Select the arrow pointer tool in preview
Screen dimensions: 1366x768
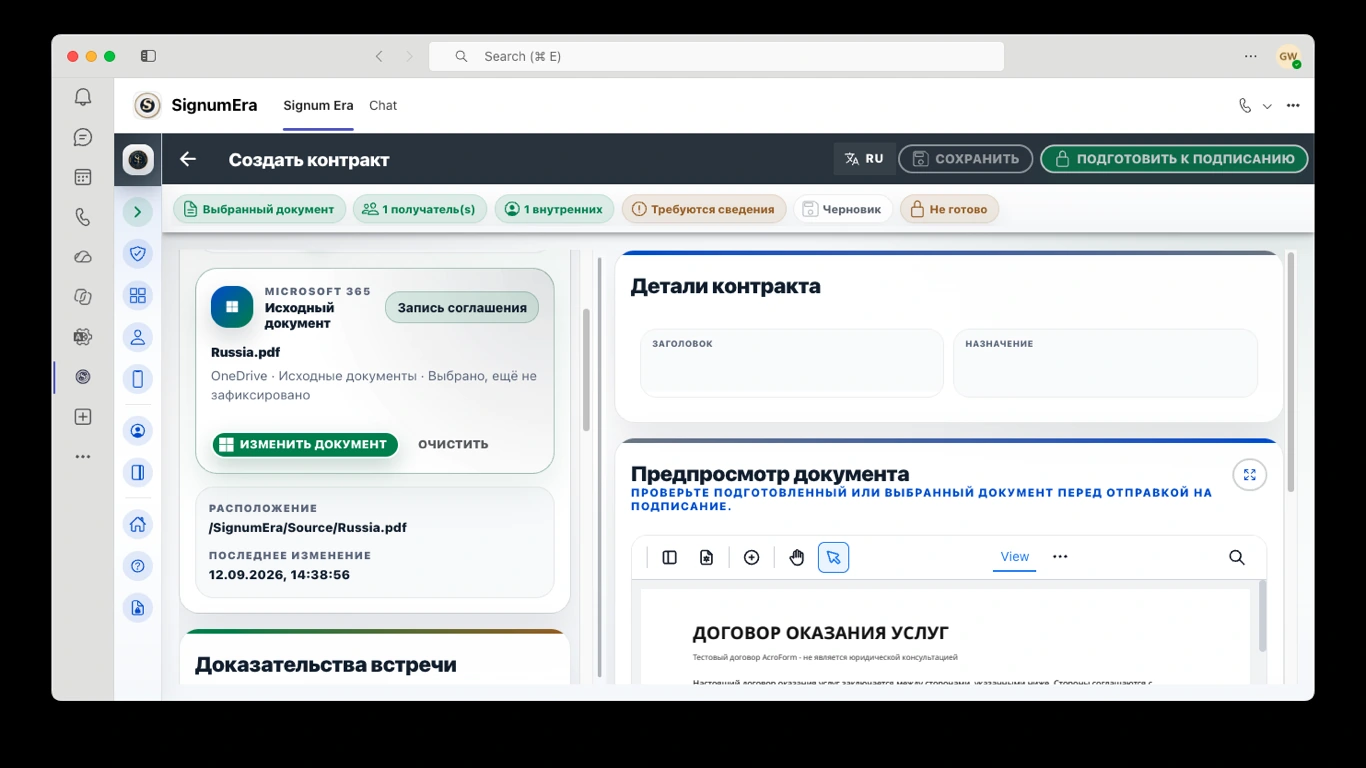pyautogui.click(x=833, y=557)
